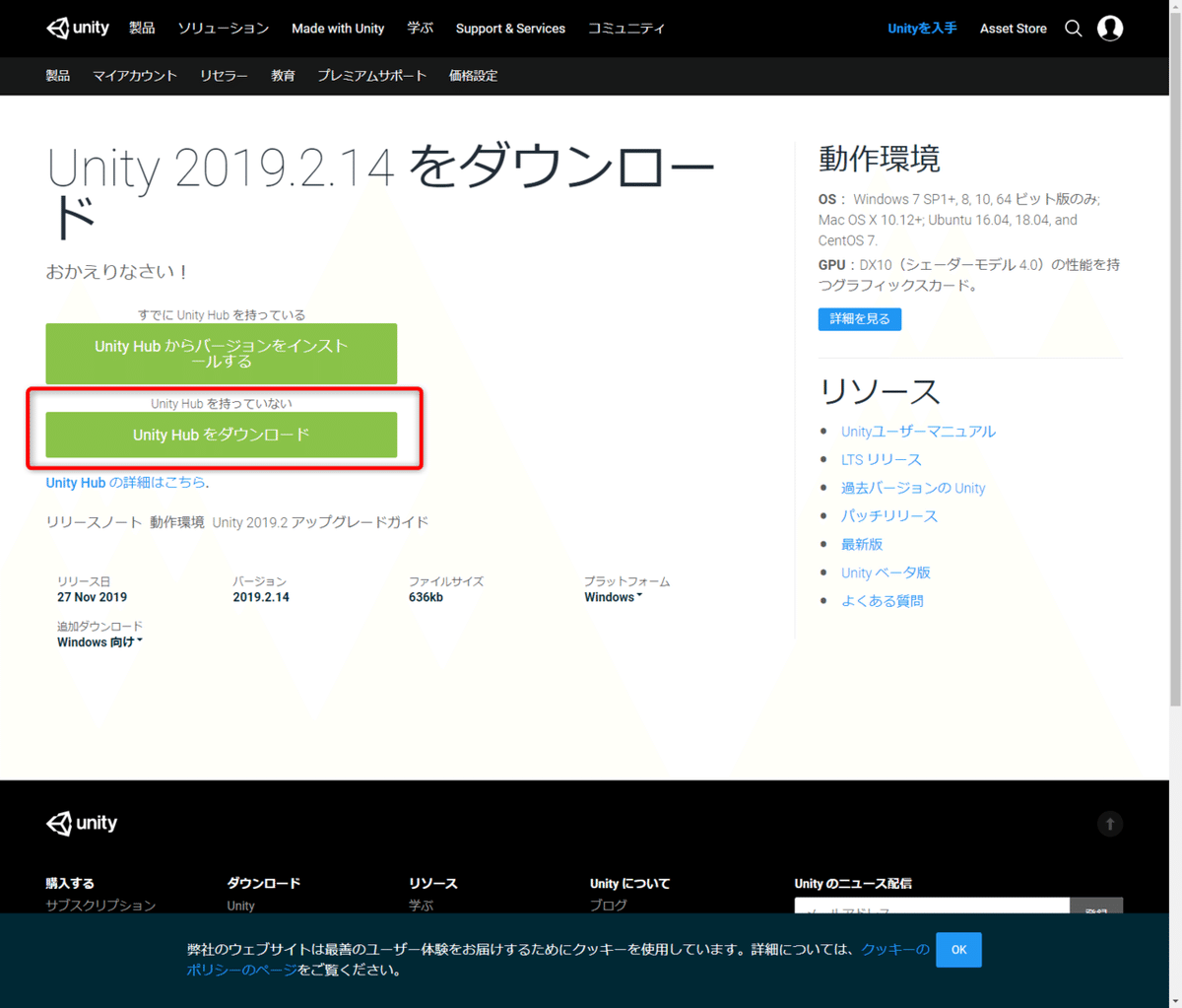The width and height of the screenshot is (1182, 1008).
Task: Open the search magnifier icon
Action: click(x=1074, y=29)
